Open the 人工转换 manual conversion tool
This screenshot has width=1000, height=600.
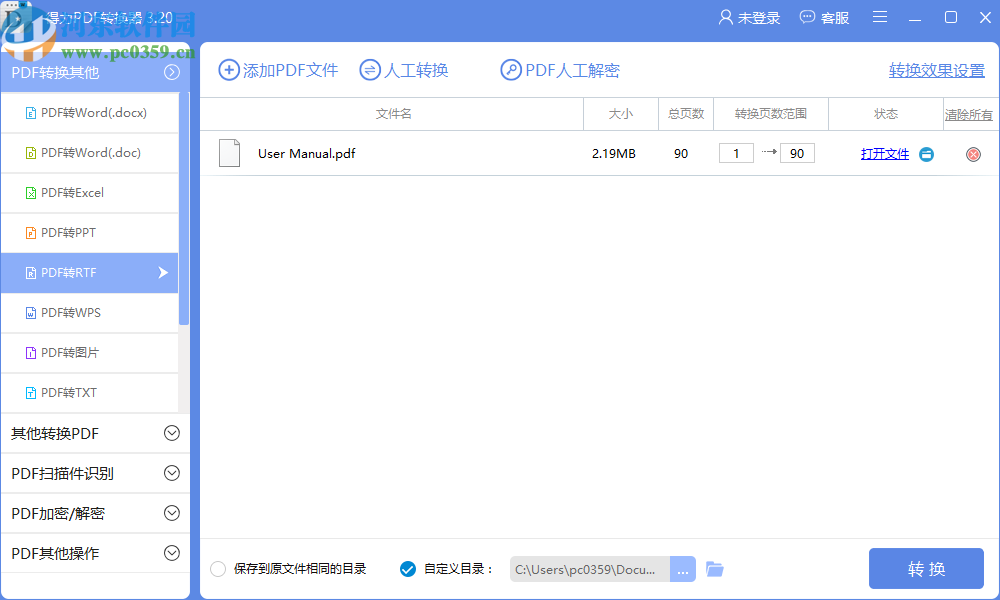403,70
